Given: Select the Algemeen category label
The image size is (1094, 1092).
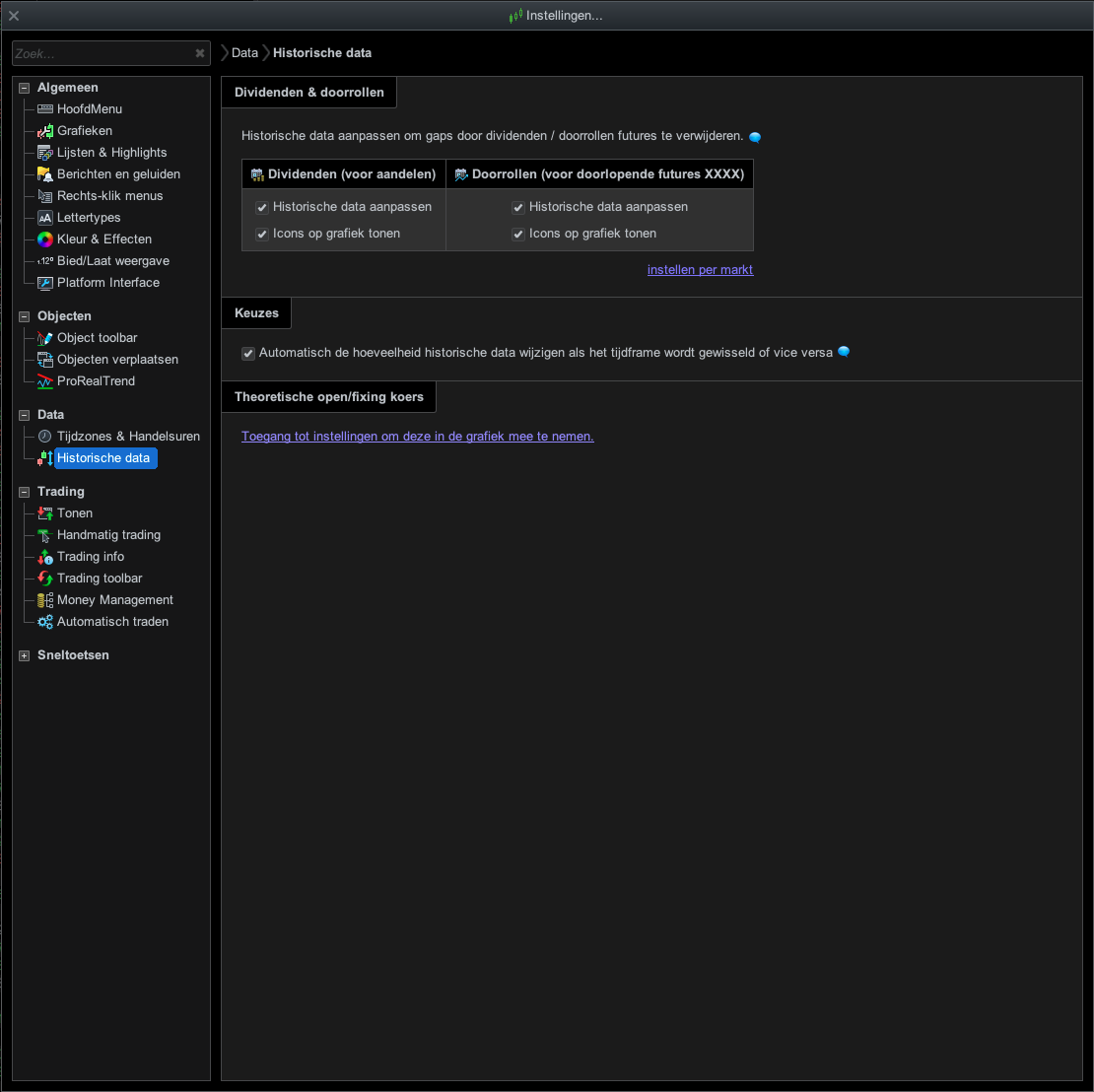Looking at the screenshot, I should click(x=68, y=87).
